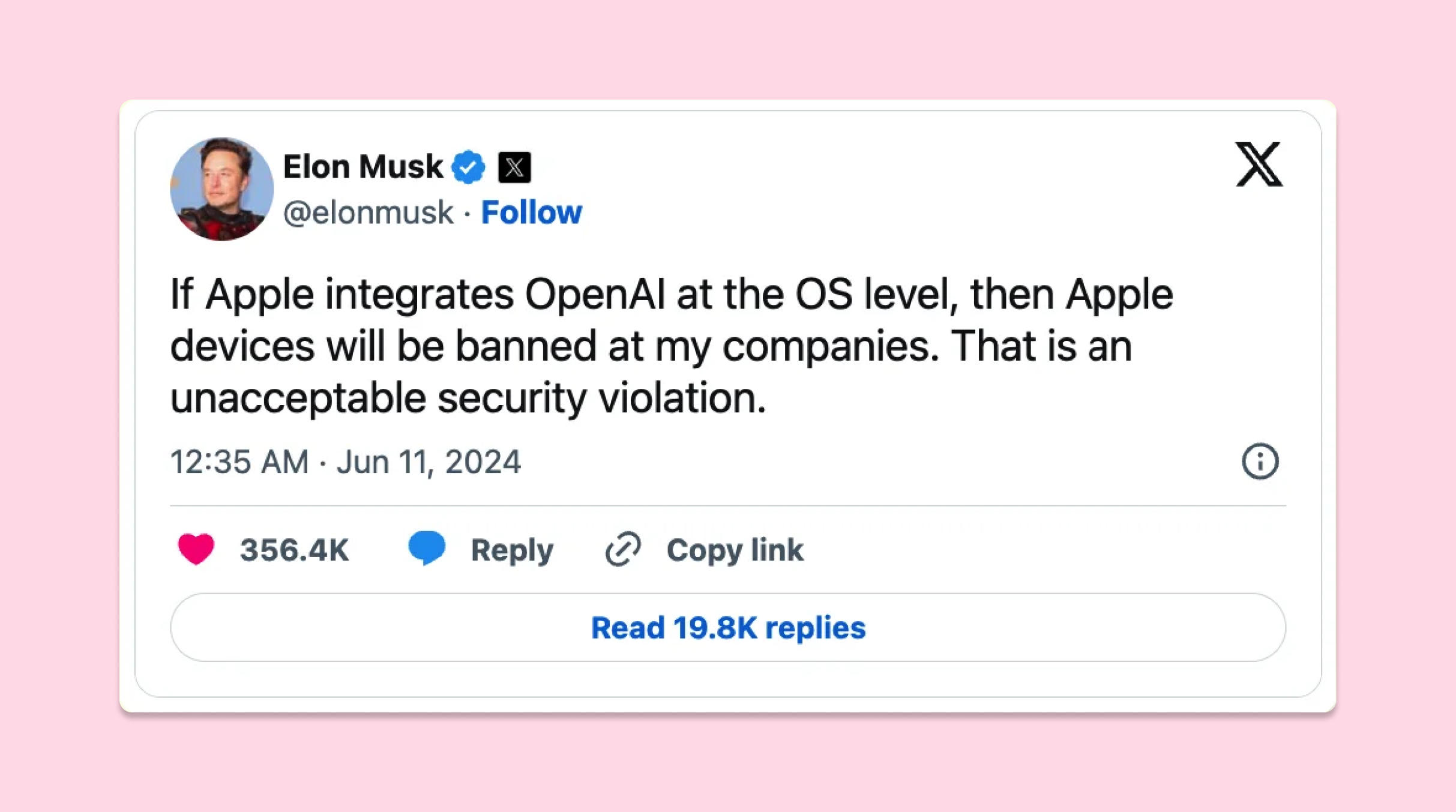Click the Elon Musk display name
This screenshot has width=1456, height=812.
(x=362, y=166)
